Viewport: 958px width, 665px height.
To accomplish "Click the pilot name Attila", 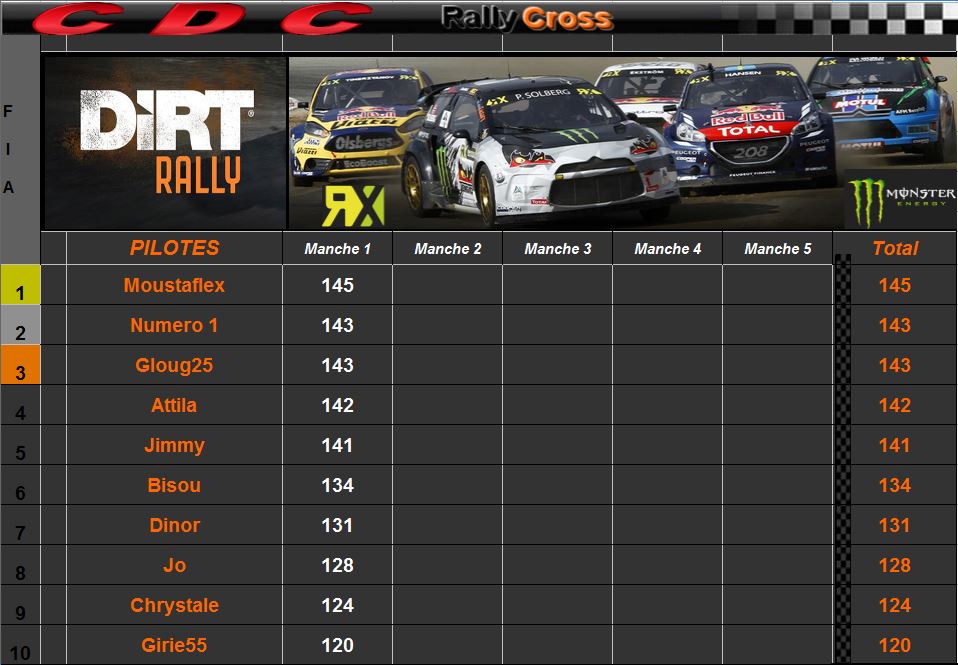I will click(174, 405).
